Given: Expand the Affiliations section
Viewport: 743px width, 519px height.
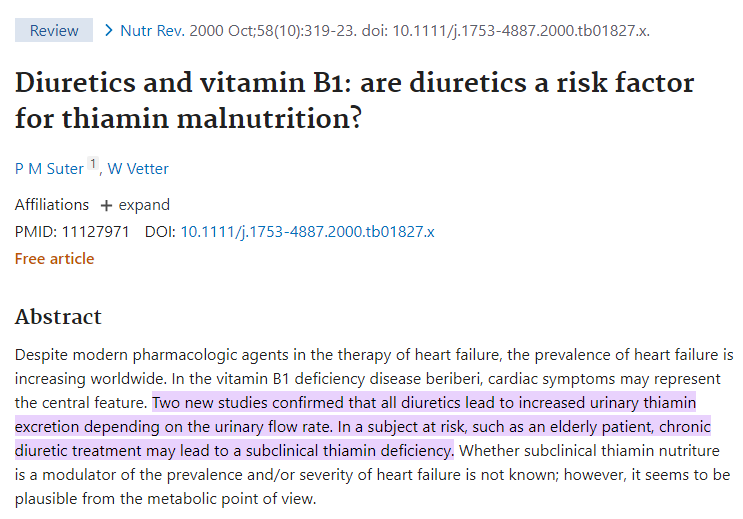Looking at the screenshot, I should click(135, 205).
